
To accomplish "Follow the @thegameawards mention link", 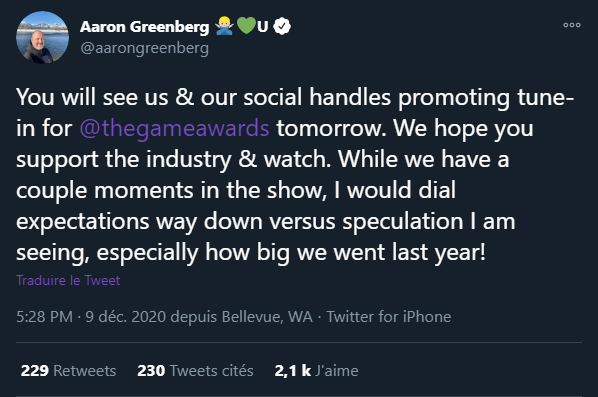I will click(x=174, y=128).
